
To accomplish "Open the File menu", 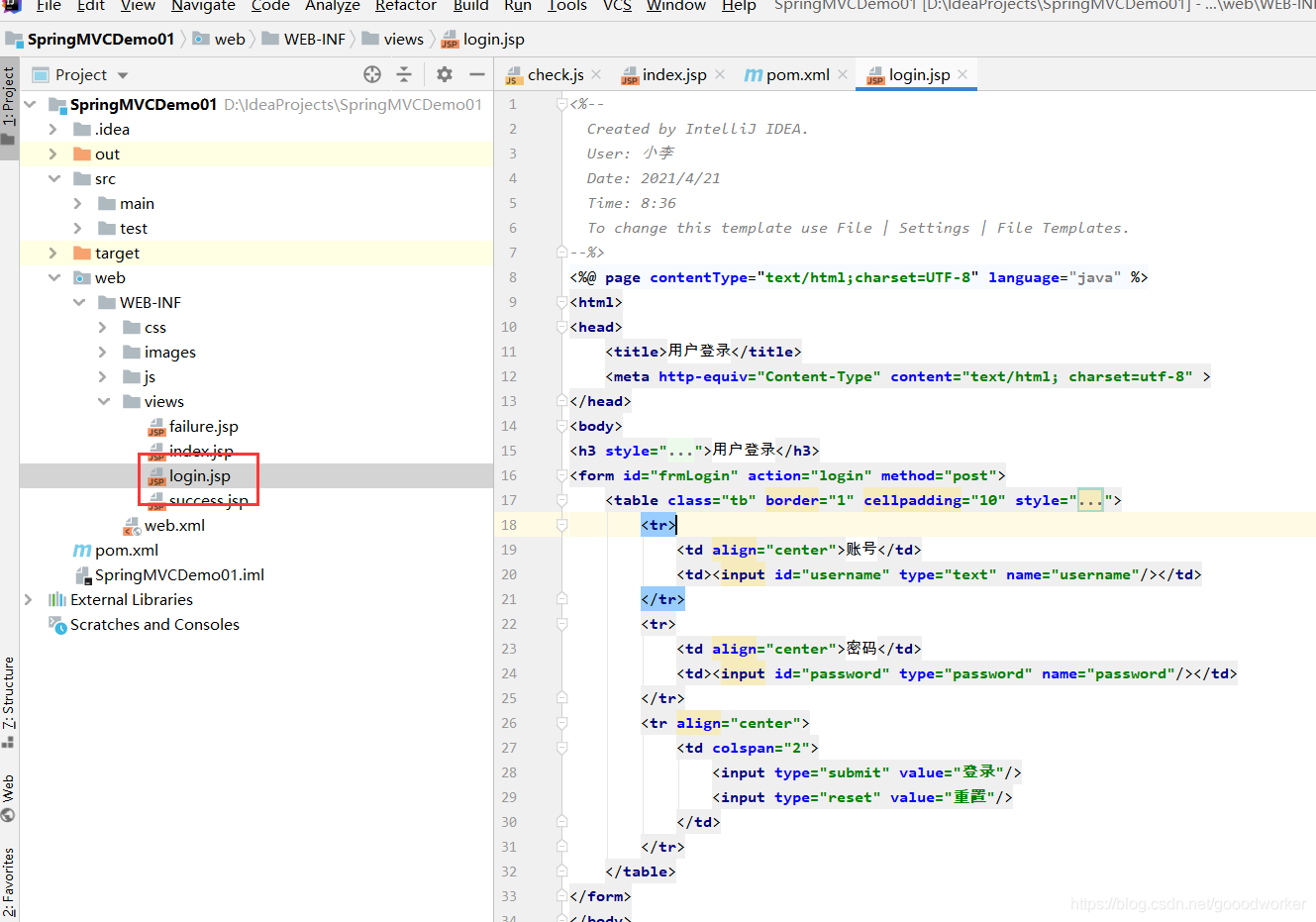I will coord(49,6).
